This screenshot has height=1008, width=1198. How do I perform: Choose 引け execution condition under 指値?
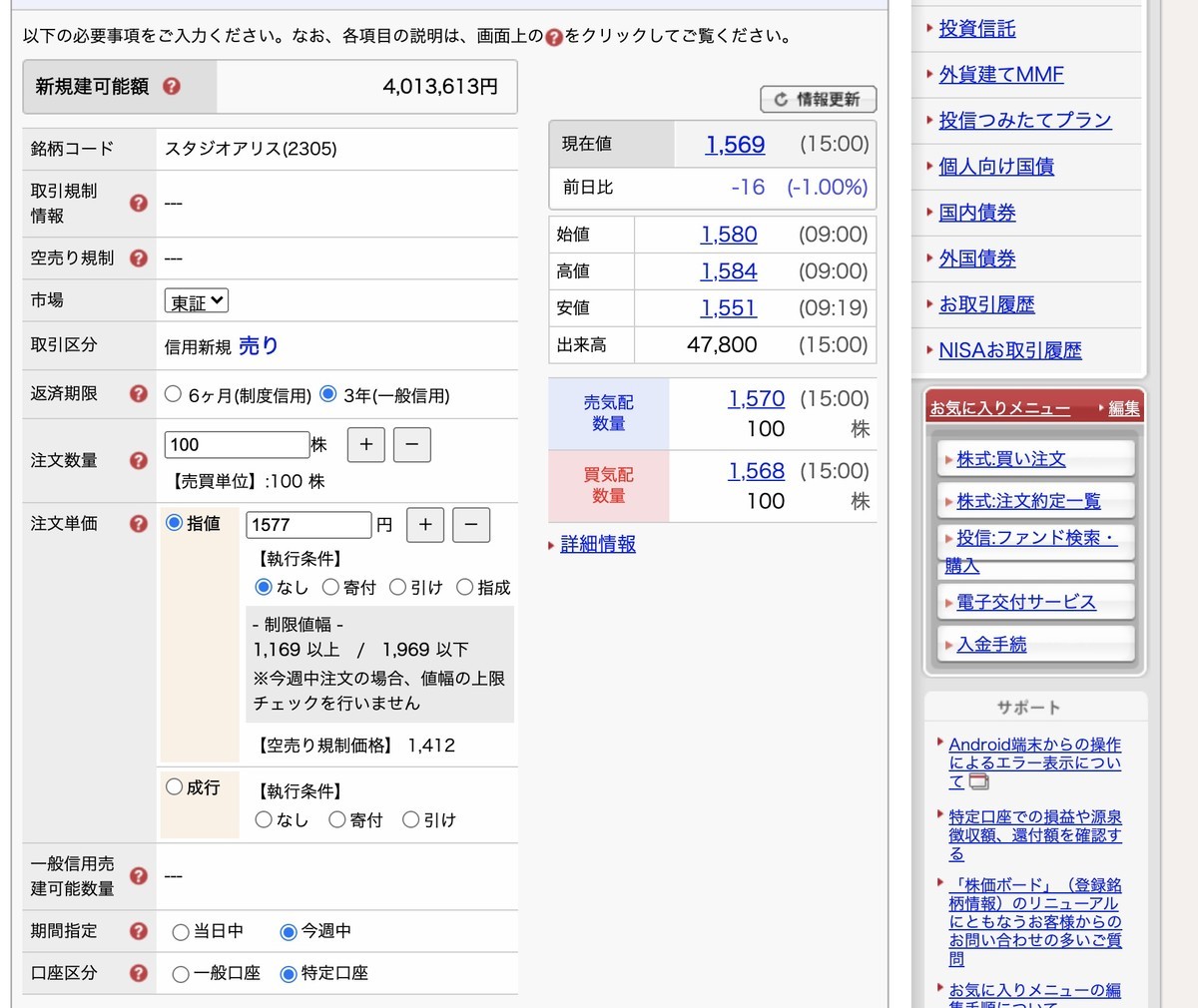[398, 587]
